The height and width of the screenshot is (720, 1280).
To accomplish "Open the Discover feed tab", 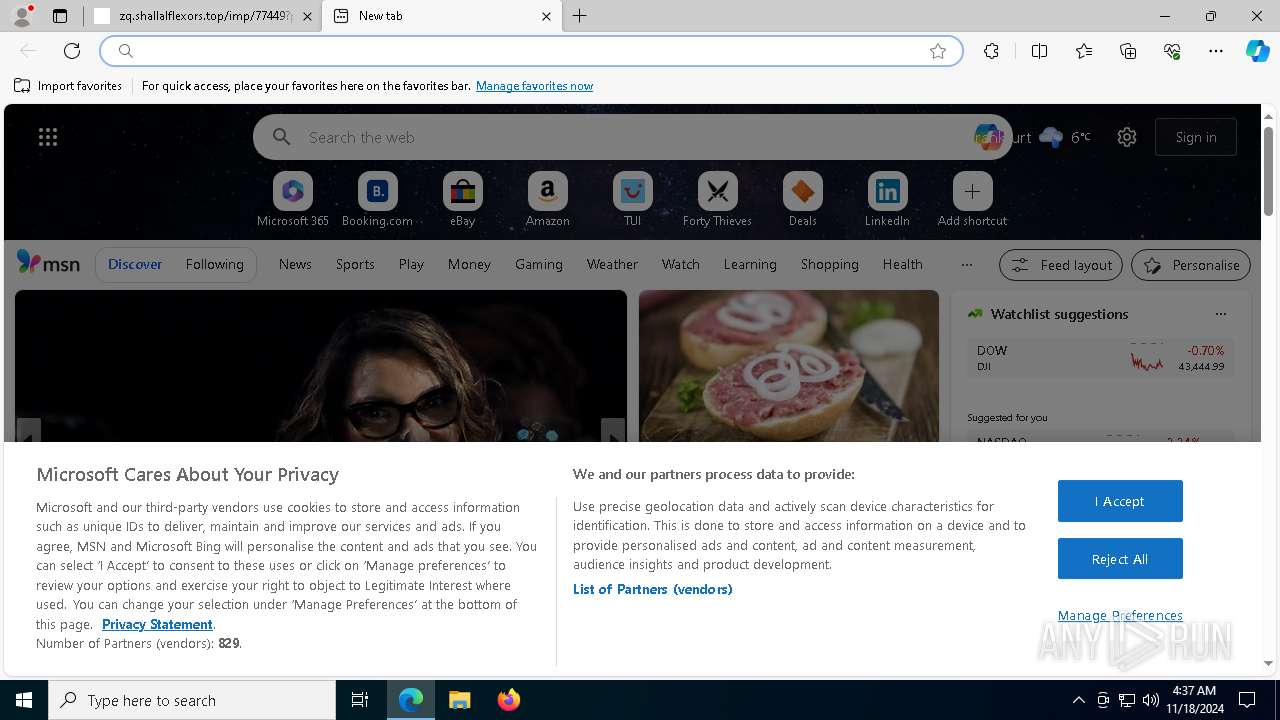I will pyautogui.click(x=135, y=264).
